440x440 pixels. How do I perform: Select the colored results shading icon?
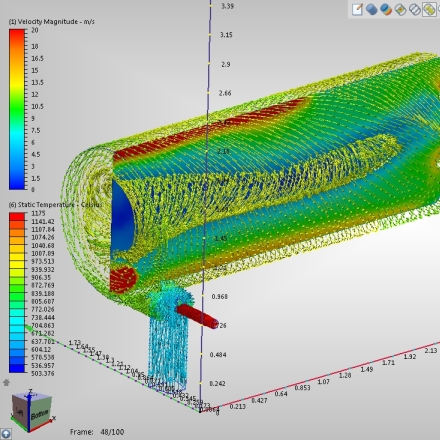click(386, 9)
